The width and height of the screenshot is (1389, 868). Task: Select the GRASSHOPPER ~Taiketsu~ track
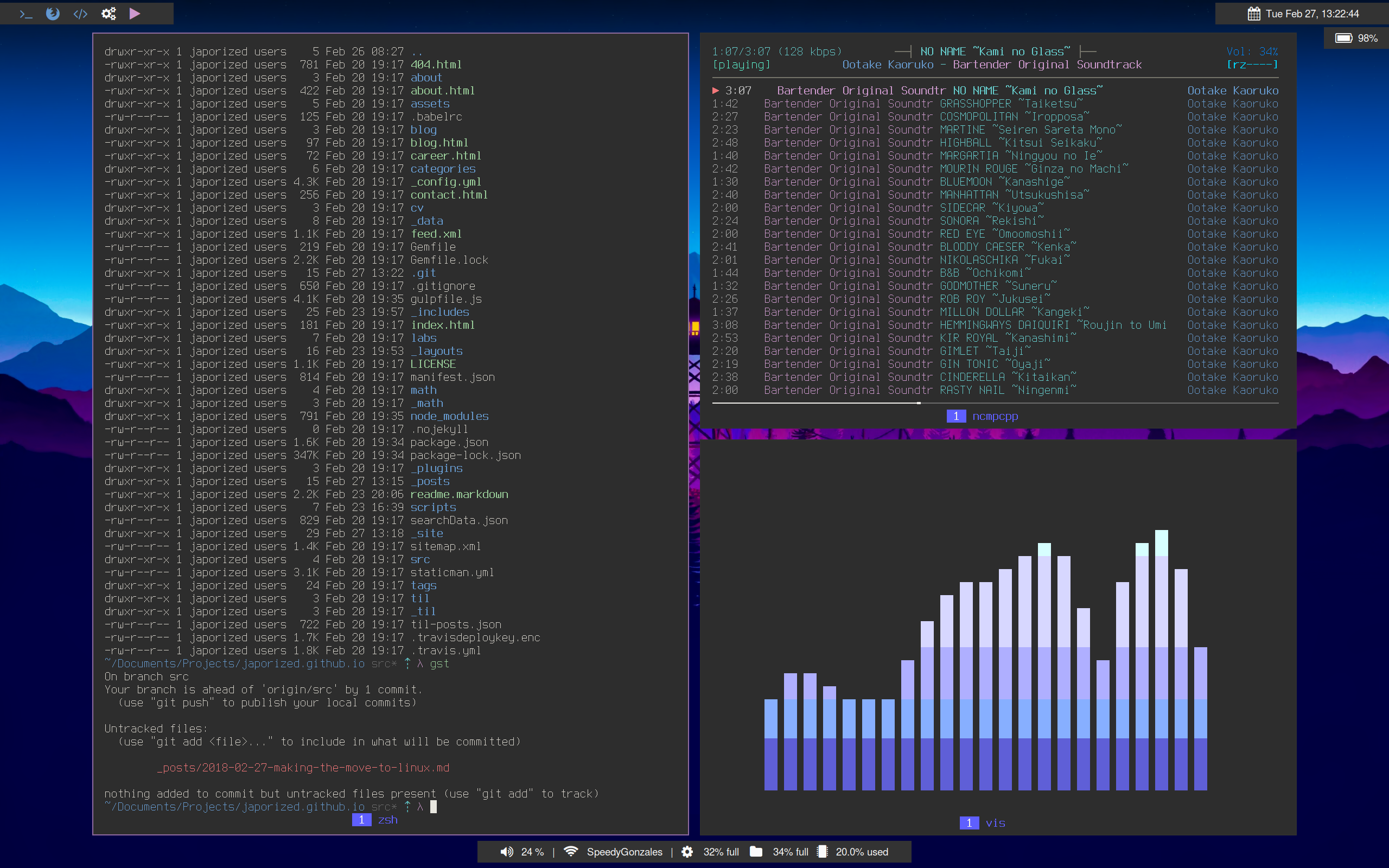pos(1010,104)
